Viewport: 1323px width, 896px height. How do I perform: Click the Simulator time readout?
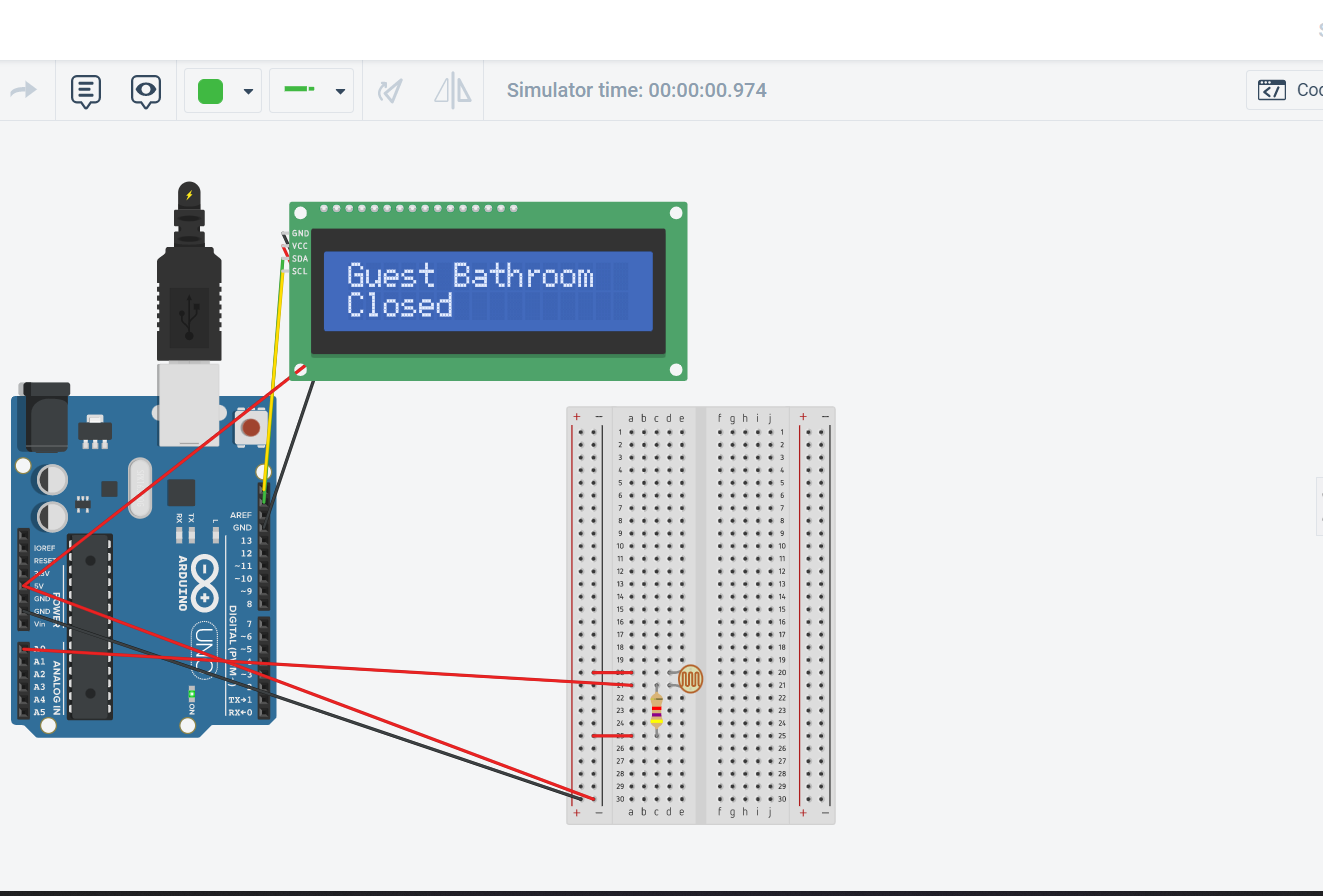636,91
